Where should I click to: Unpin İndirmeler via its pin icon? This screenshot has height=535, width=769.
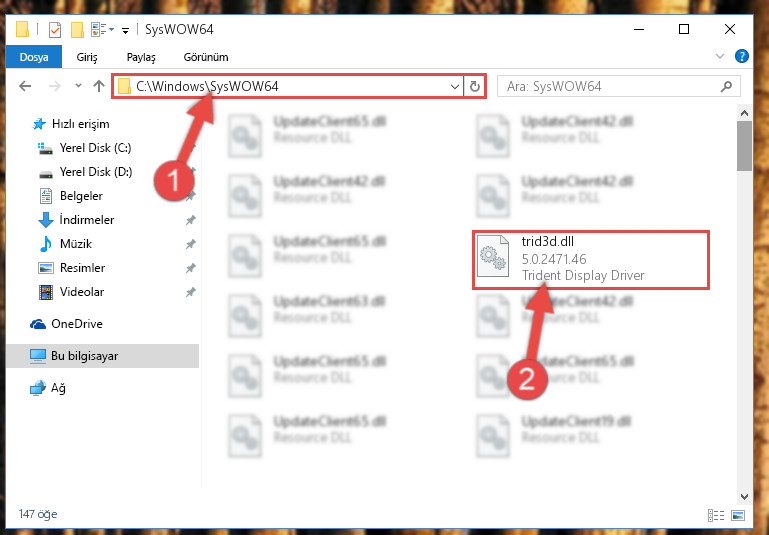click(190, 220)
